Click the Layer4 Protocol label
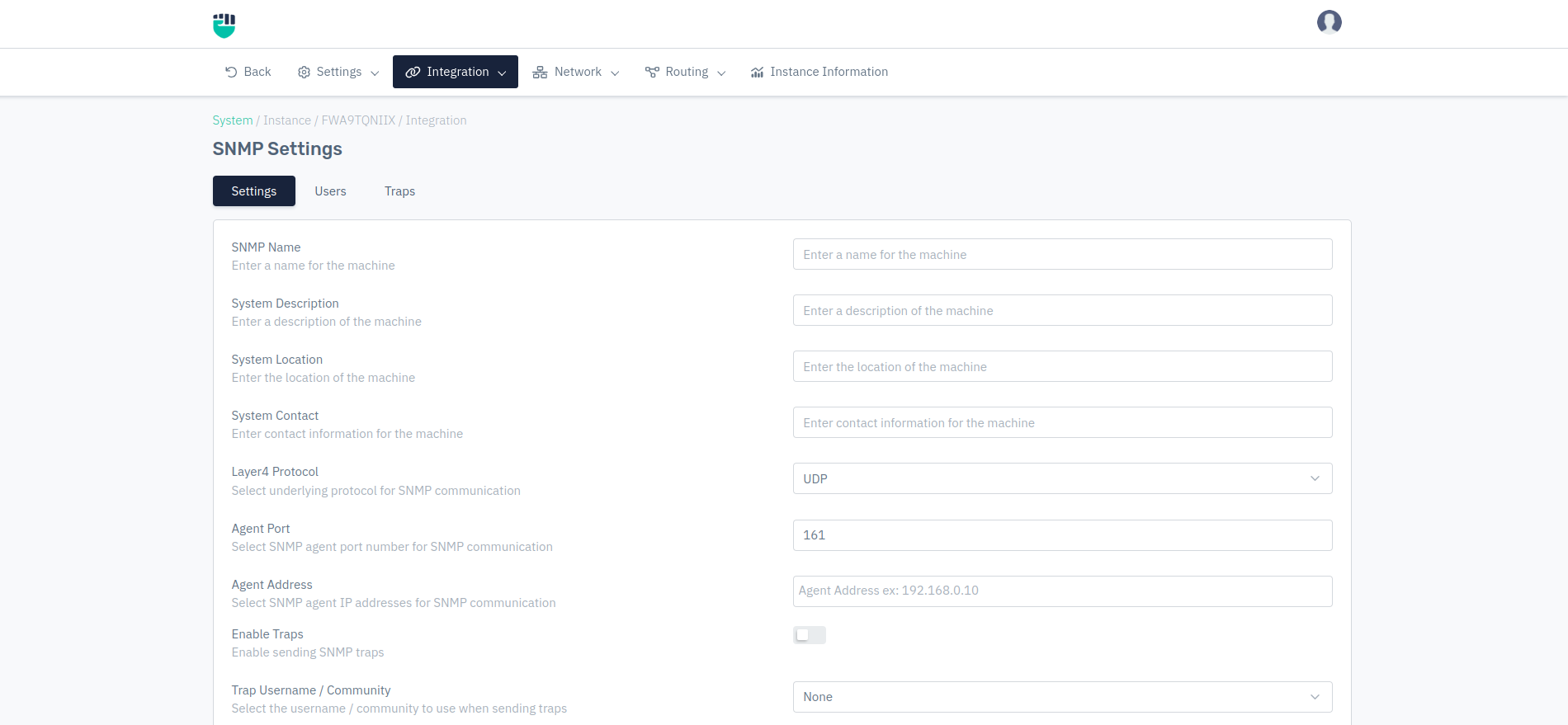Viewport: 1568px width, 725px height. click(275, 472)
